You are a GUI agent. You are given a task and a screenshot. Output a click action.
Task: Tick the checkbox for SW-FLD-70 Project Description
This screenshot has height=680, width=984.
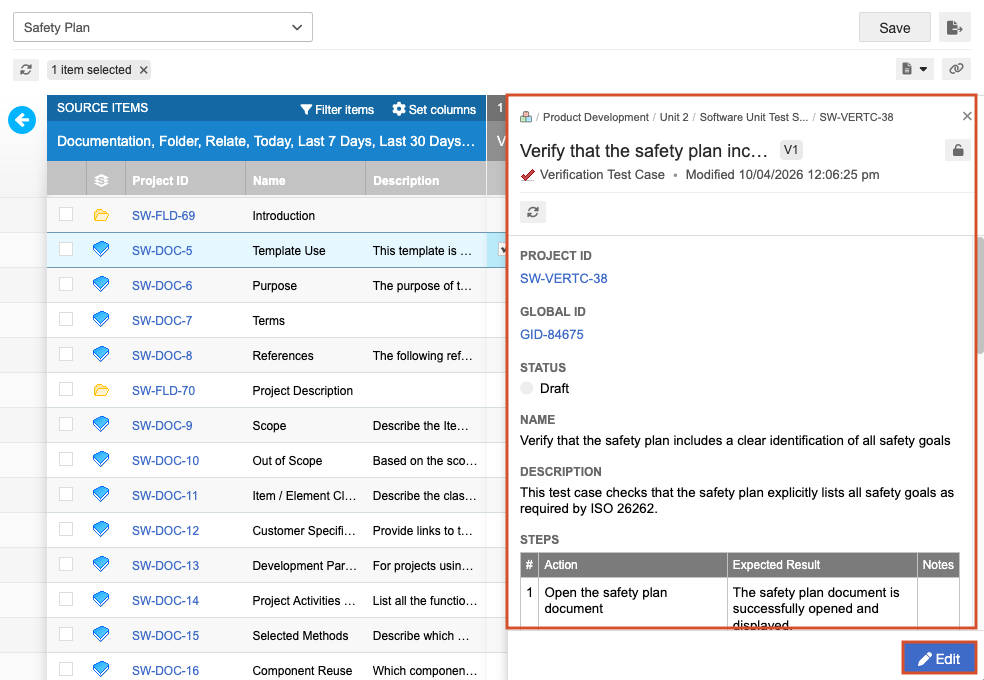click(x=66, y=390)
